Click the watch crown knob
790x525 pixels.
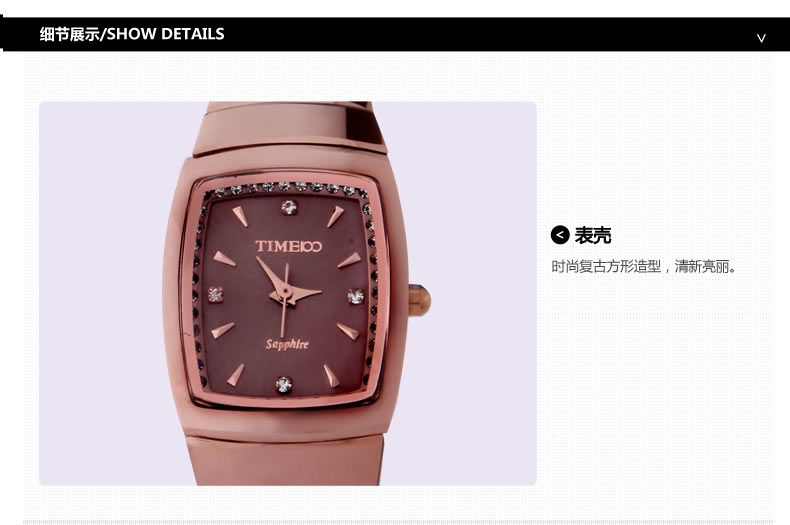[x=419, y=300]
